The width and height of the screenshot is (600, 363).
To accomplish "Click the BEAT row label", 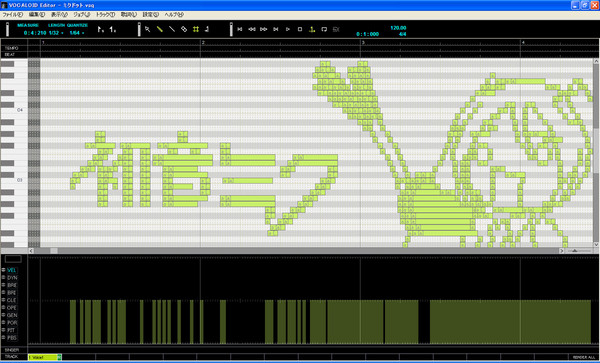I will pos(10,55).
